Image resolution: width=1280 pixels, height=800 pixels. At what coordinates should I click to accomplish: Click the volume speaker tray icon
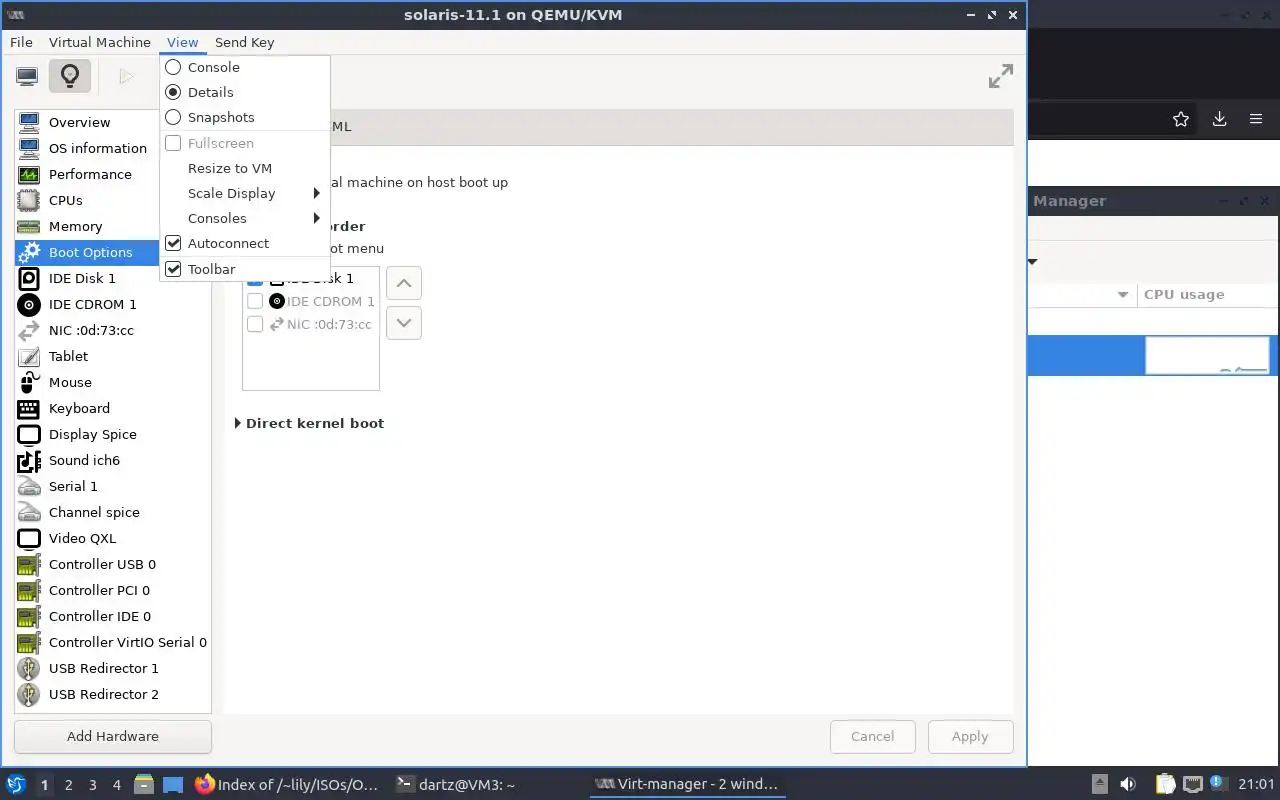[1127, 784]
